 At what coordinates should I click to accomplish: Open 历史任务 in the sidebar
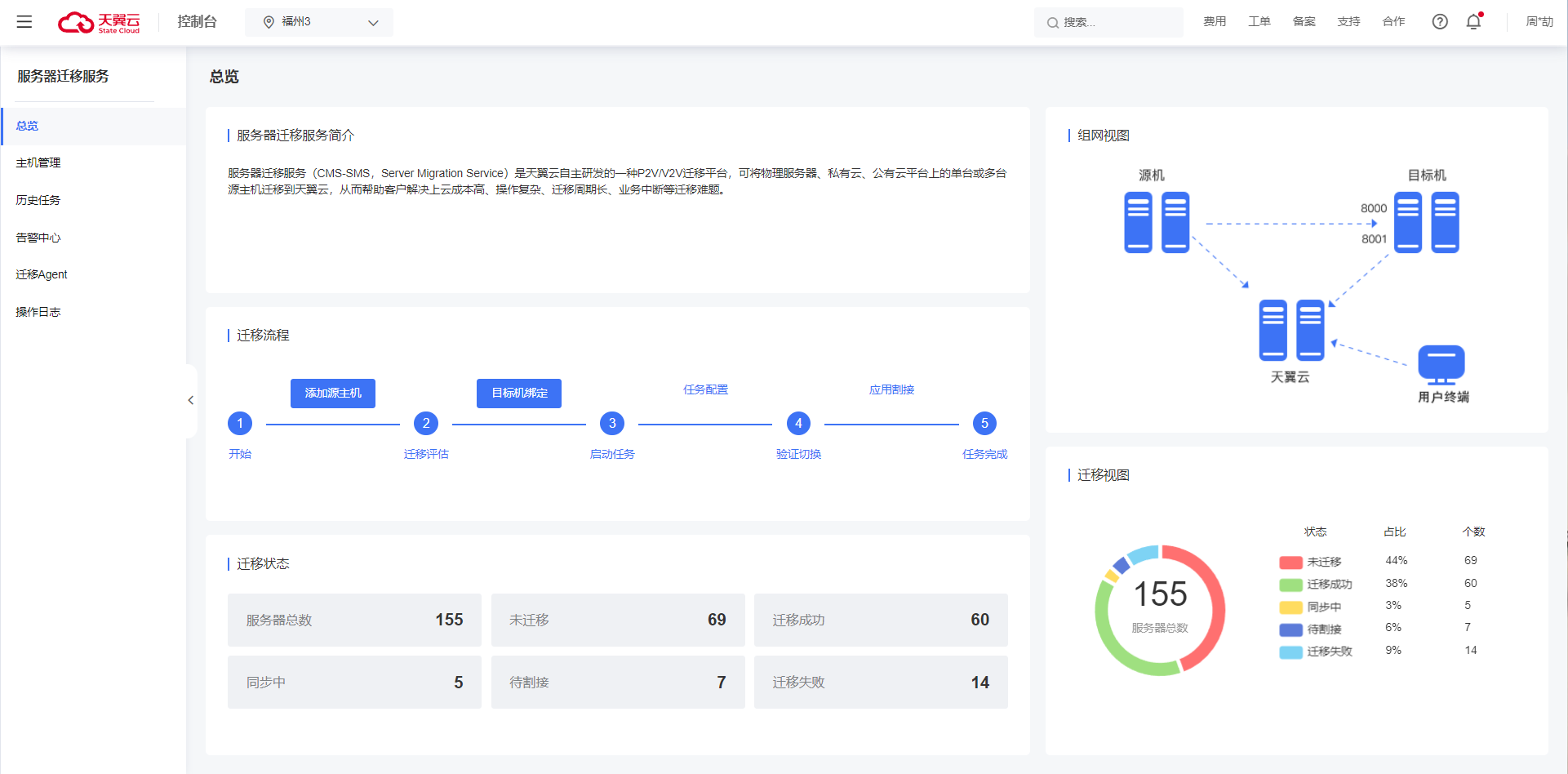coord(94,200)
